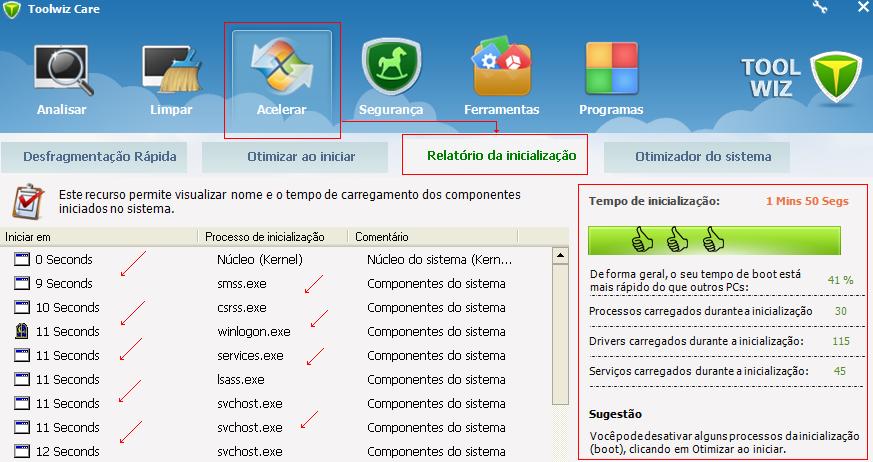Click the drivers loaded count 115
The height and width of the screenshot is (462, 873).
point(841,341)
